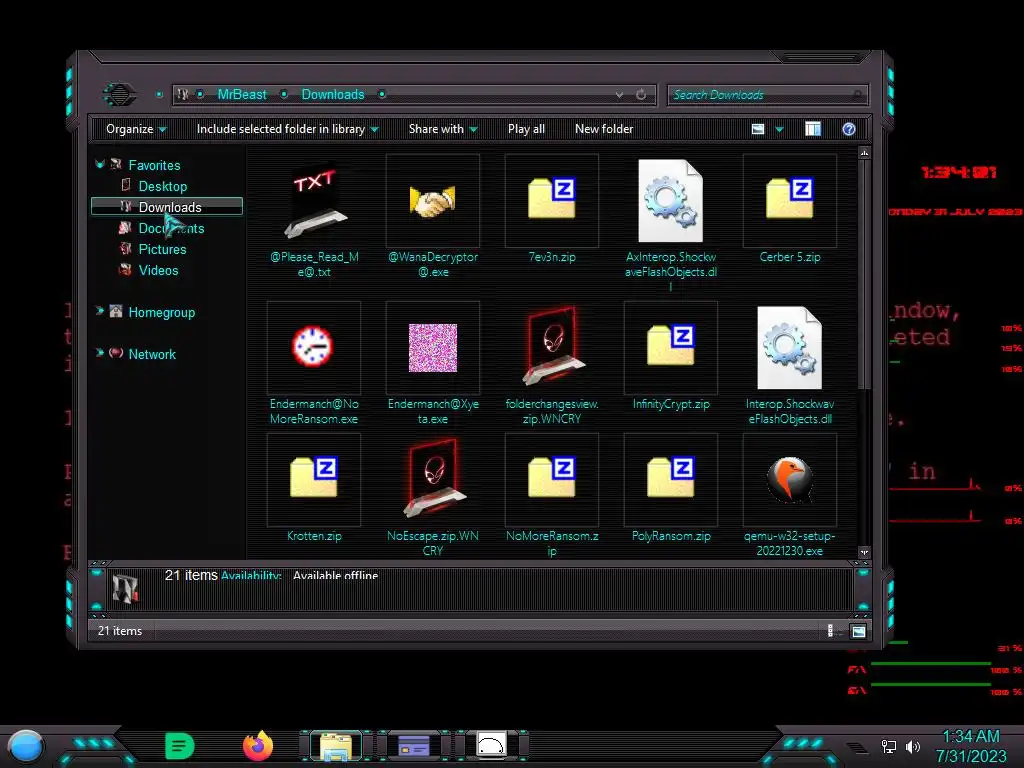Select Endermanch@Xyeta.exe pink noise icon

point(432,347)
